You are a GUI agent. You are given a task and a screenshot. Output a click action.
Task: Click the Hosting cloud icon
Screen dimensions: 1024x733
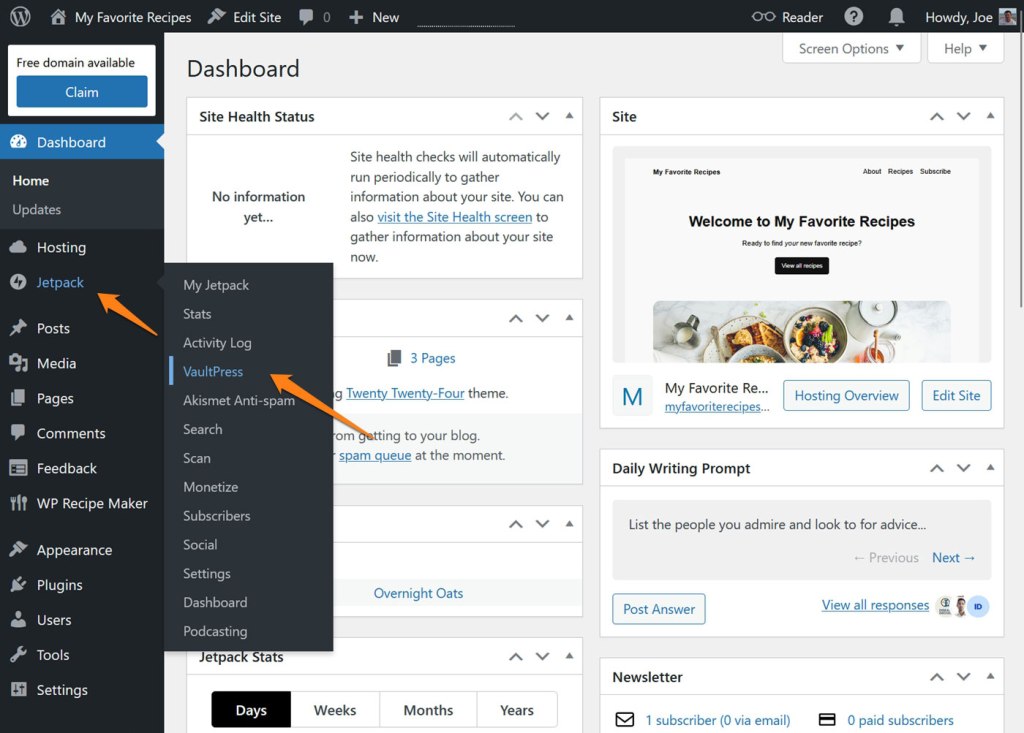coord(18,247)
